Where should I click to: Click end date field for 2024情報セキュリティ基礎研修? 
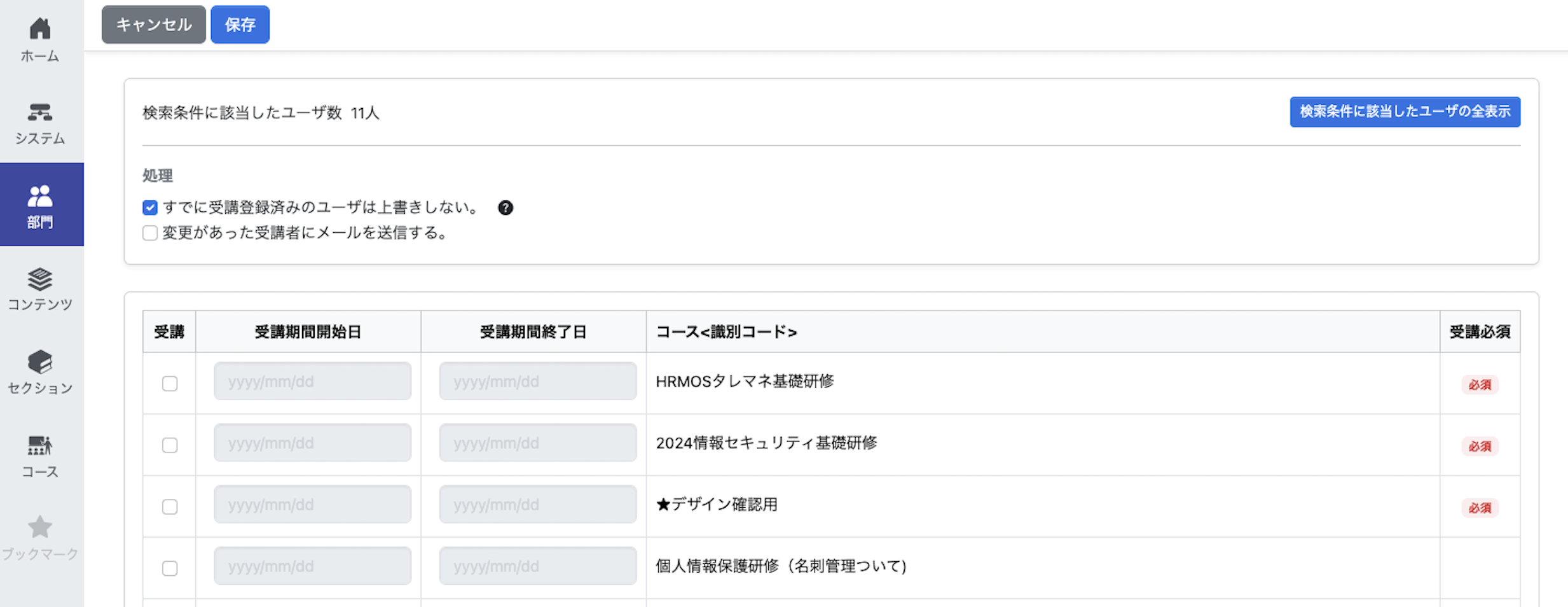tap(538, 443)
